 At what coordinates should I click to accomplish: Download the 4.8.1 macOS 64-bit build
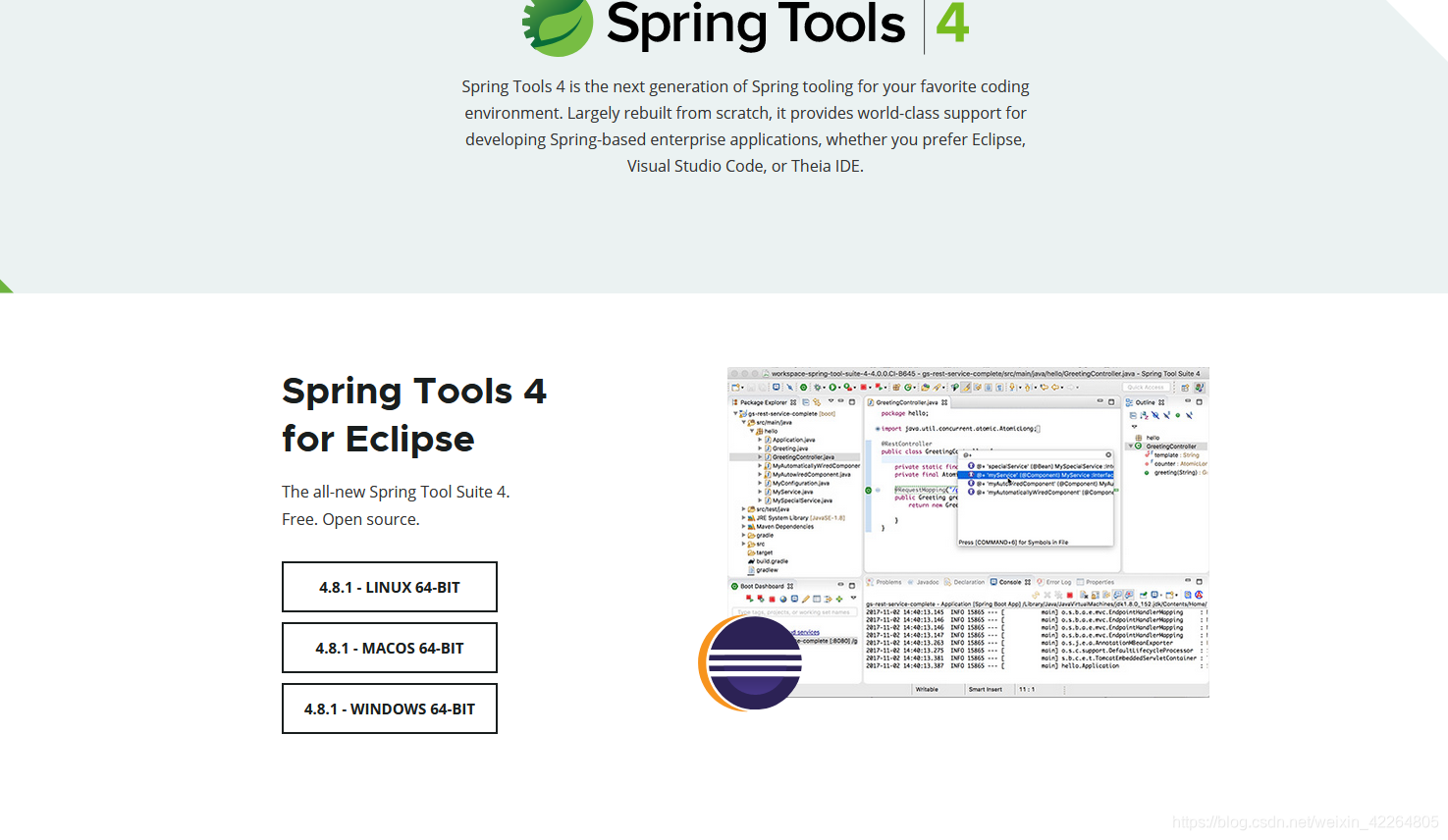[390, 648]
